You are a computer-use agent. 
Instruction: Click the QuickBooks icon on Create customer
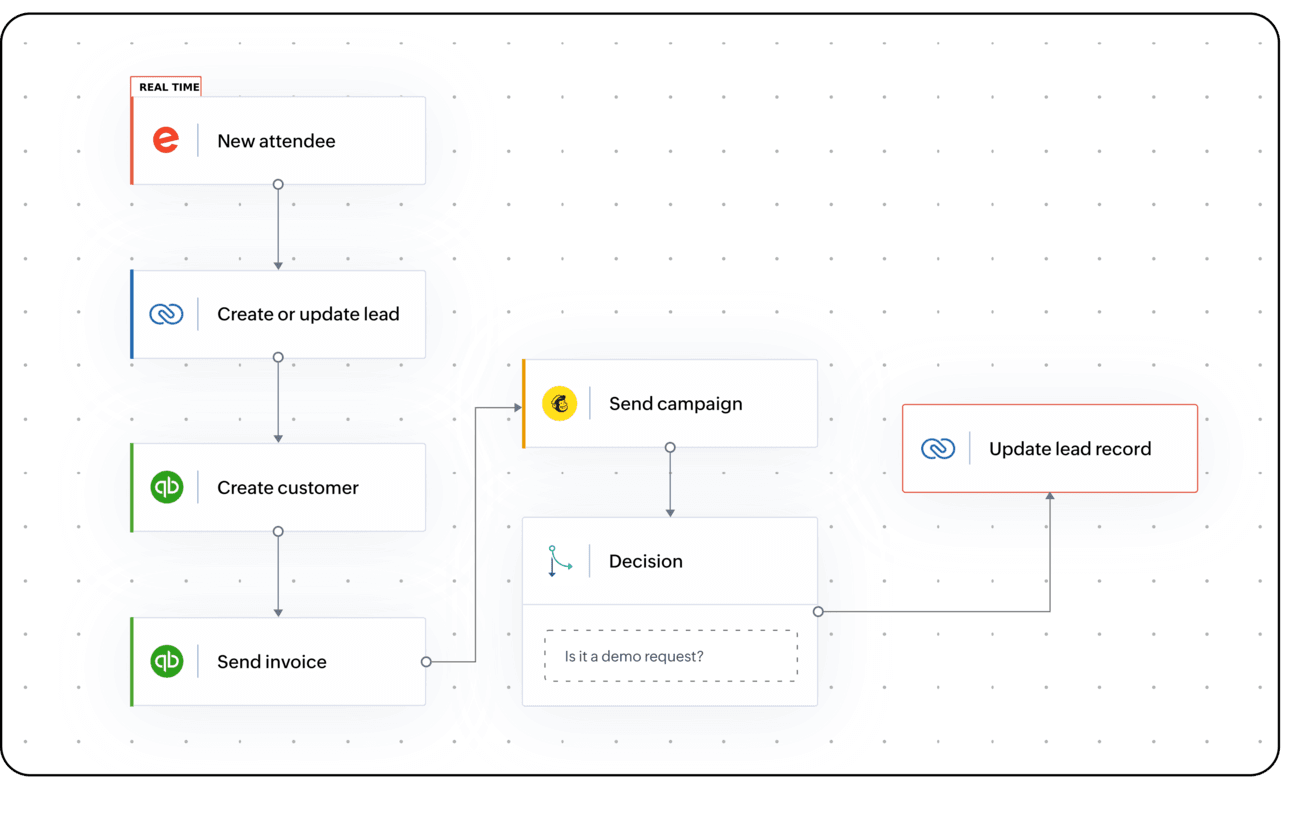(166, 487)
